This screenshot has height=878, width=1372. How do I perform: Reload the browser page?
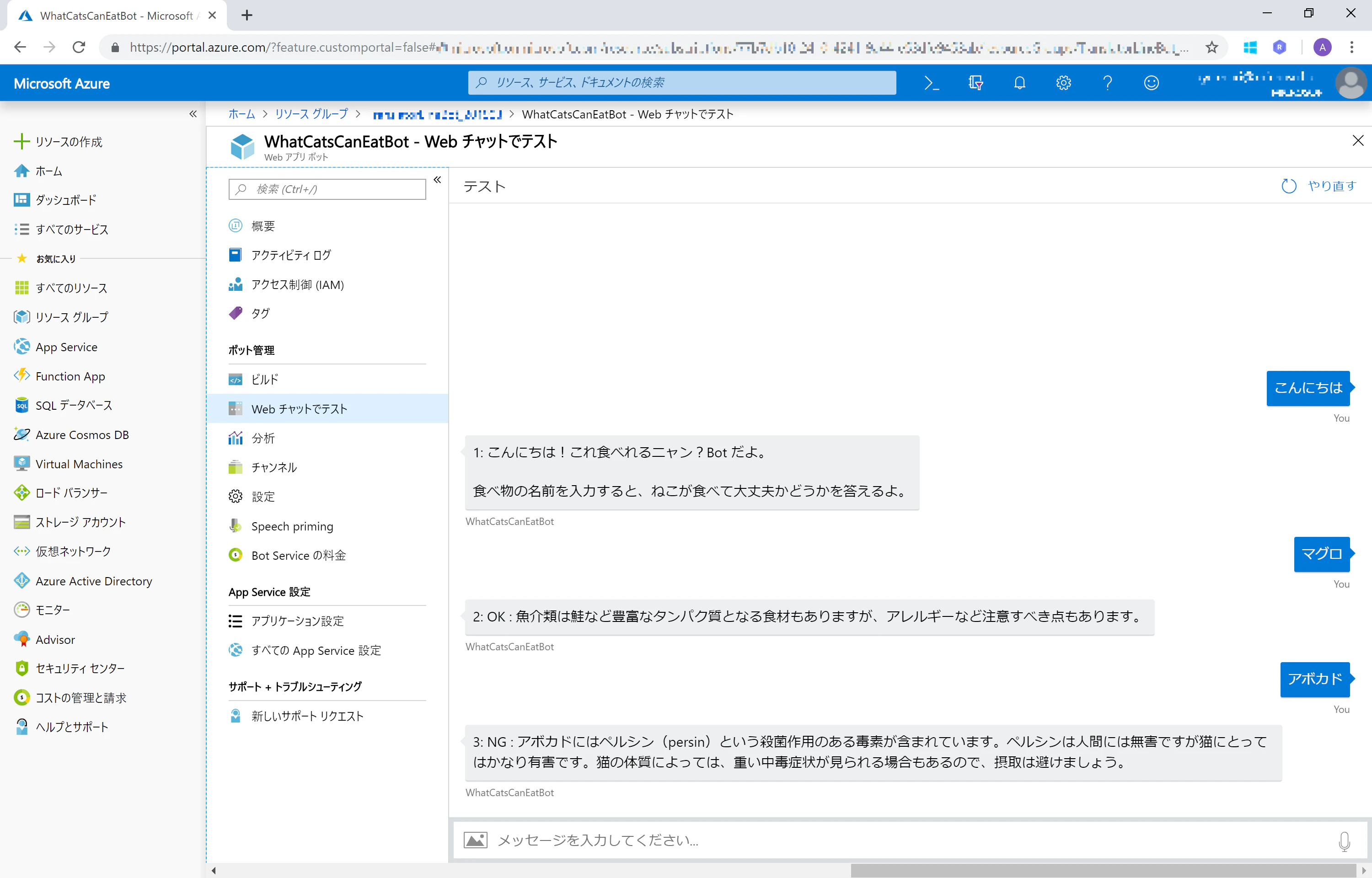(x=79, y=47)
